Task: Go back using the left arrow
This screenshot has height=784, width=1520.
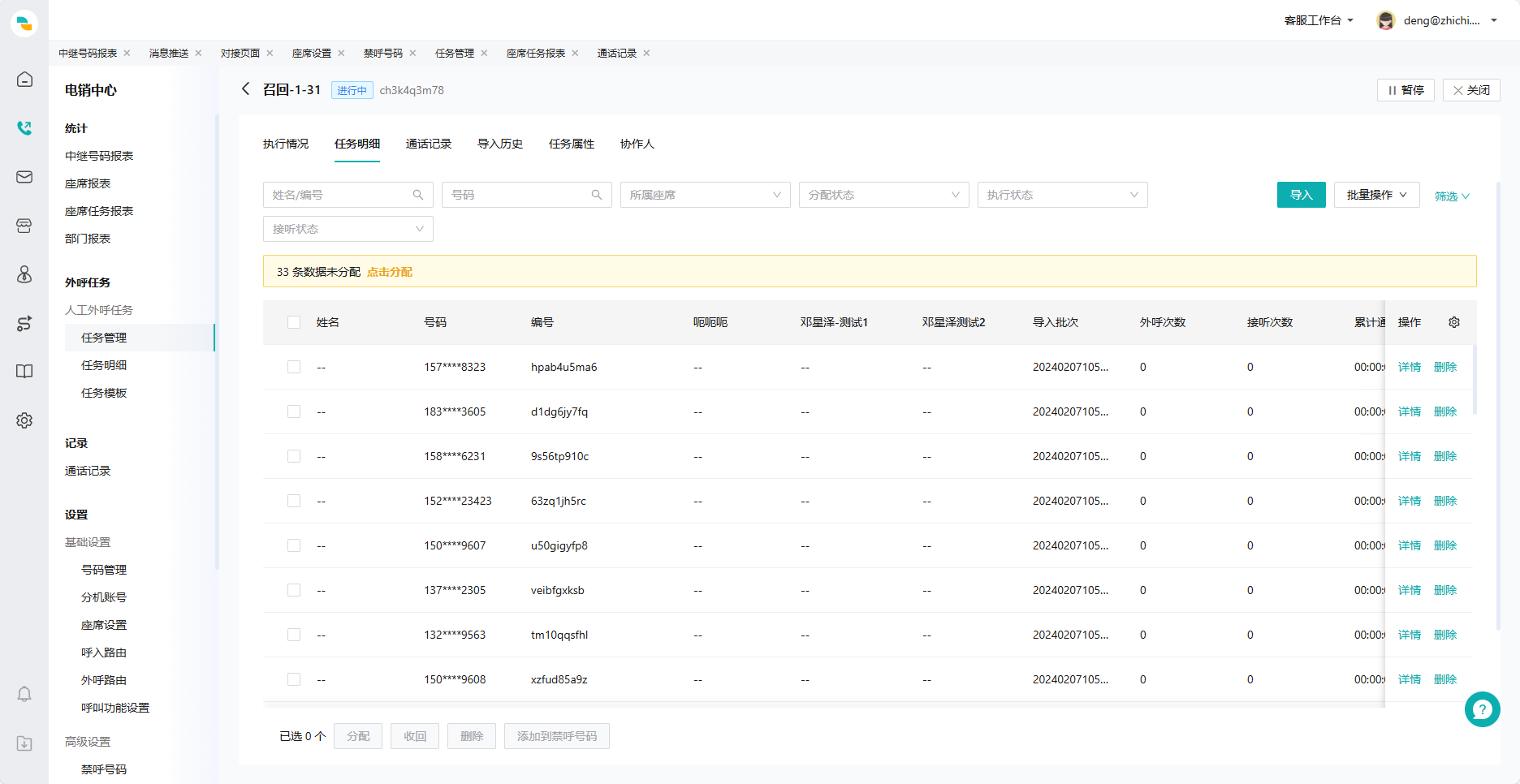Action: pyautogui.click(x=245, y=88)
